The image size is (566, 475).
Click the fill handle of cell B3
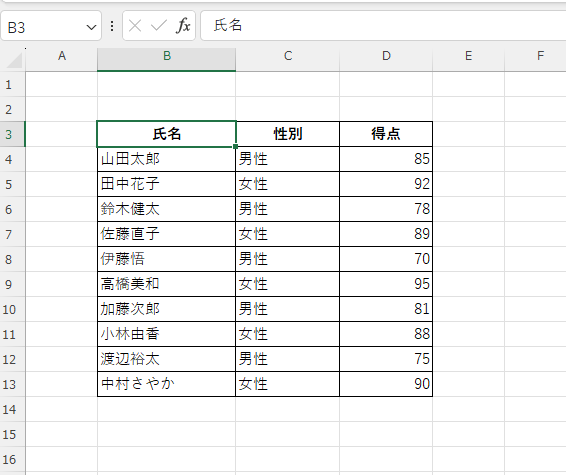(x=235, y=147)
